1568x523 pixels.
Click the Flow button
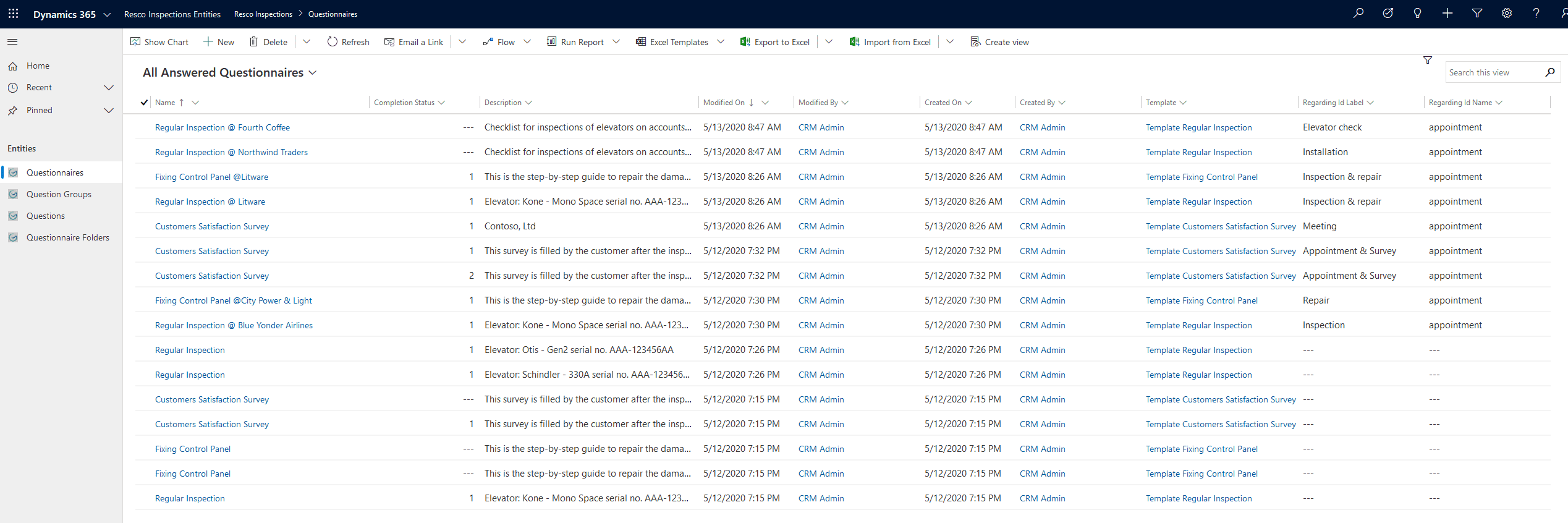click(499, 42)
